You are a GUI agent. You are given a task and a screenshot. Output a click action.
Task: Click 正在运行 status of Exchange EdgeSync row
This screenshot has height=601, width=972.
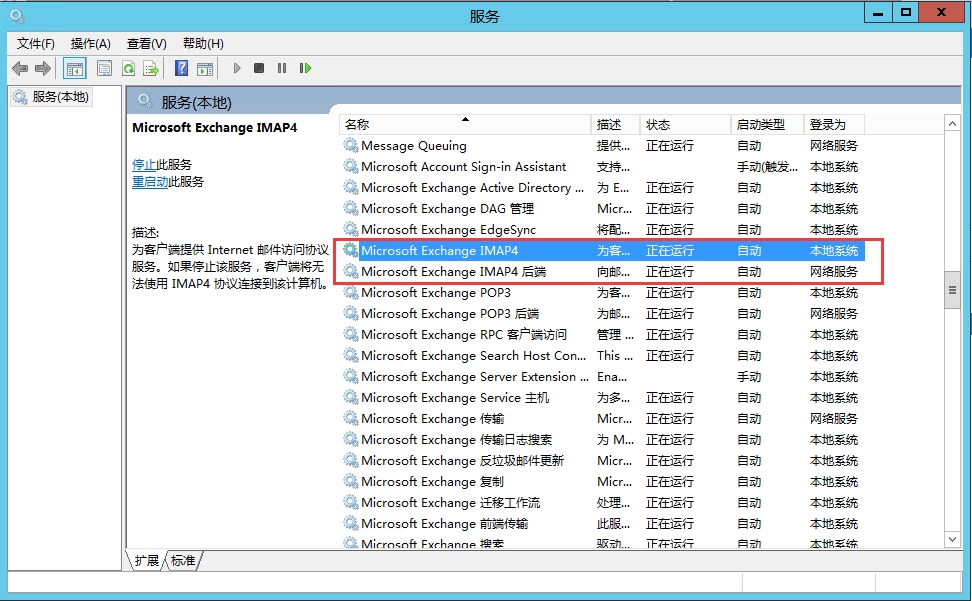click(x=669, y=229)
